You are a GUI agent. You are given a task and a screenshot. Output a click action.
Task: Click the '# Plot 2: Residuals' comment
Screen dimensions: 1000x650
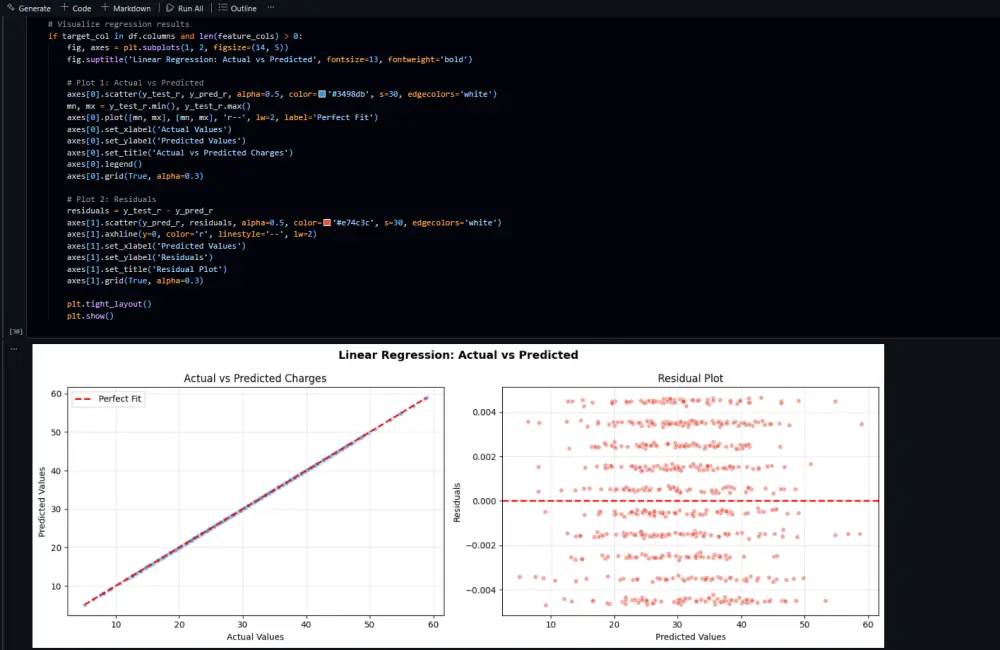tap(112, 199)
